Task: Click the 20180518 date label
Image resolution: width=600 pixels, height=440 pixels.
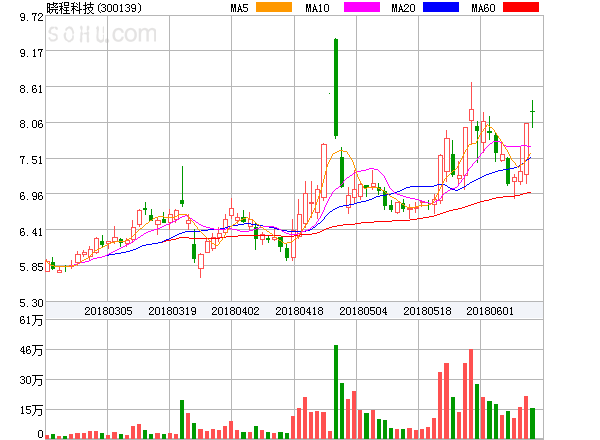Action: click(x=427, y=311)
